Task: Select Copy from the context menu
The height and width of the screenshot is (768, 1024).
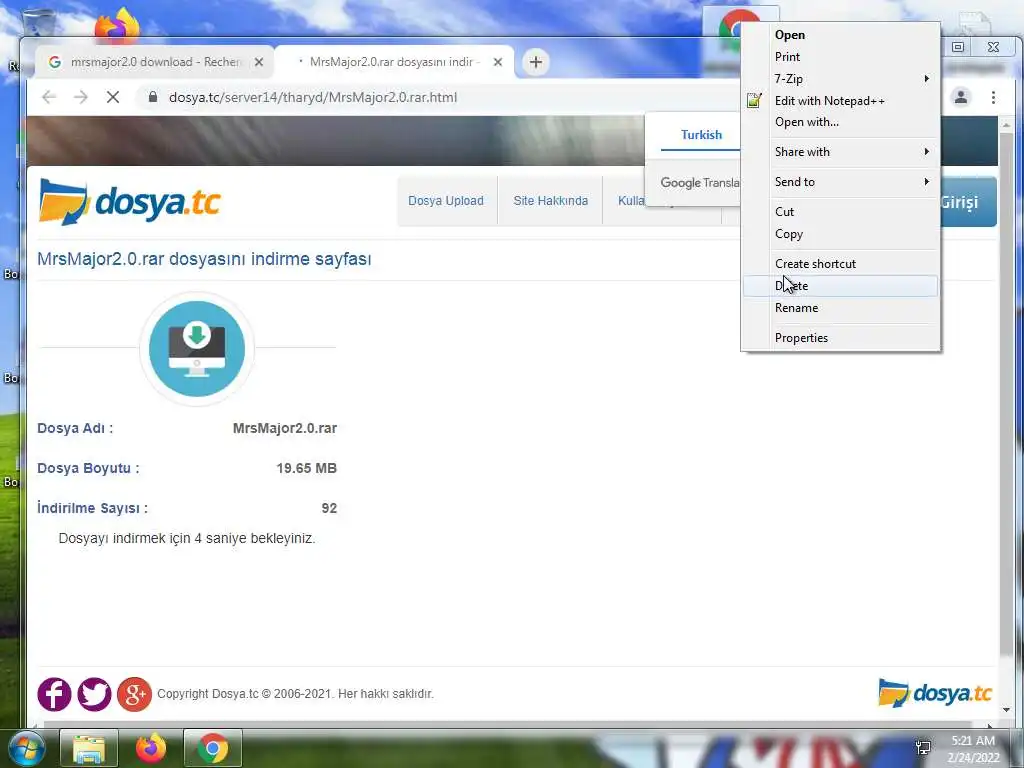Action: pos(840,234)
